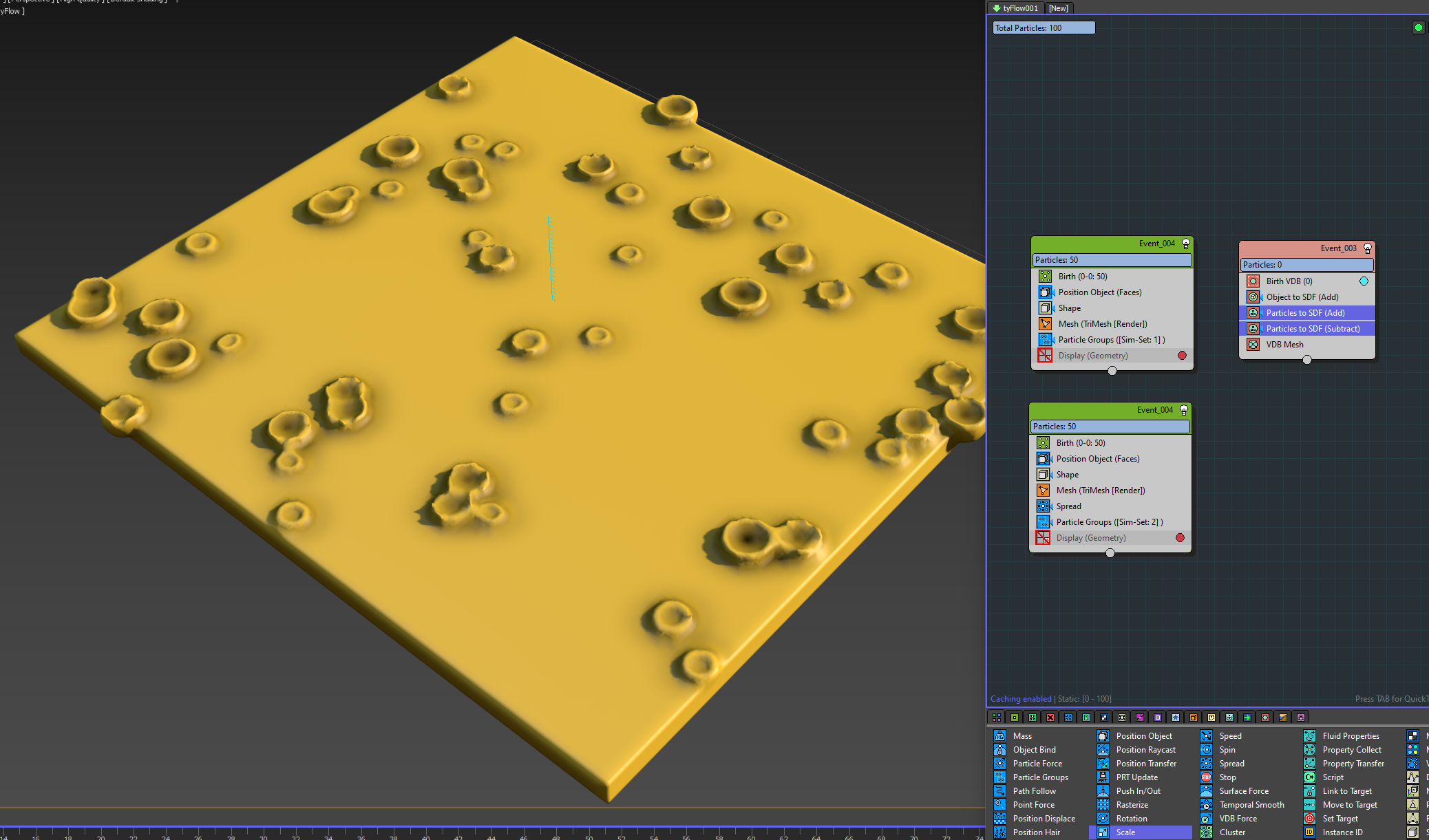The height and width of the screenshot is (840, 1429).
Task: Open the [New] tab
Action: [x=1059, y=8]
